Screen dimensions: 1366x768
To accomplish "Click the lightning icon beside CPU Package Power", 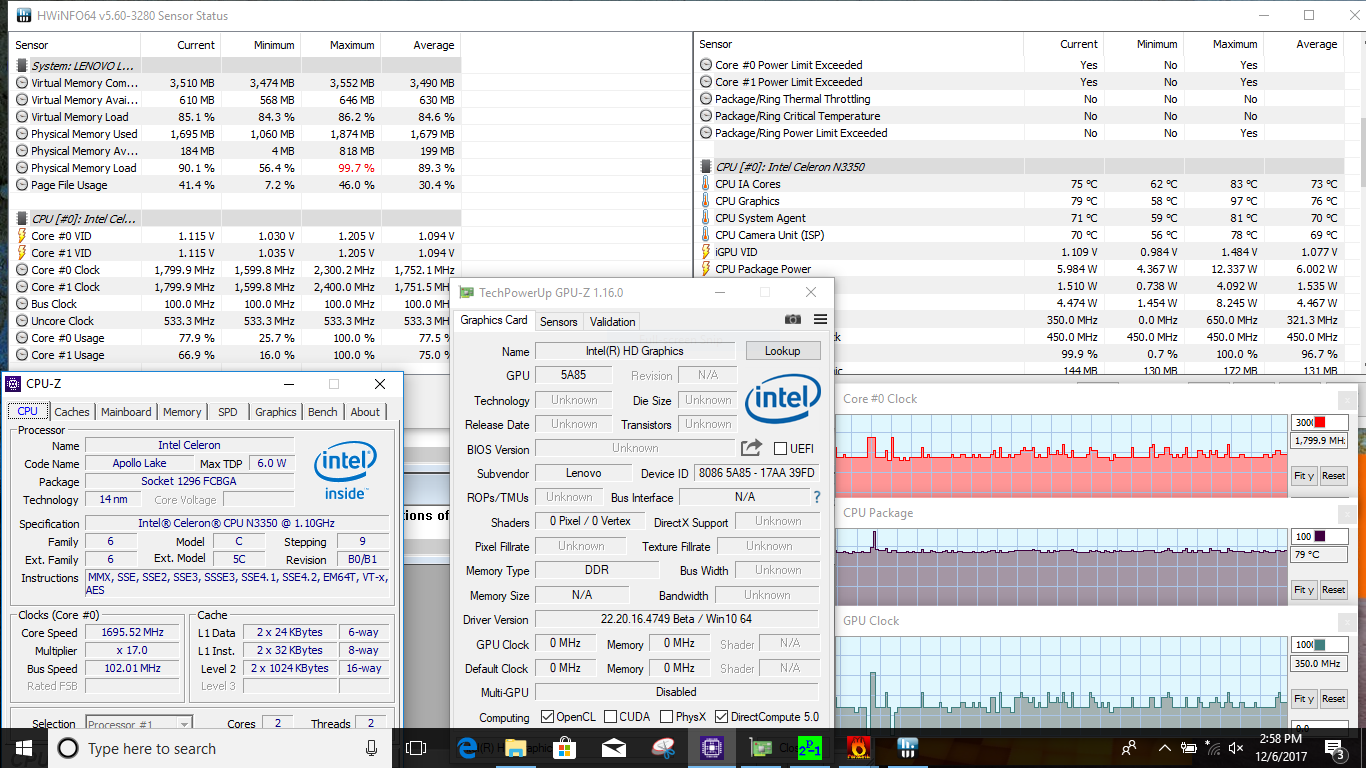I will (x=705, y=269).
